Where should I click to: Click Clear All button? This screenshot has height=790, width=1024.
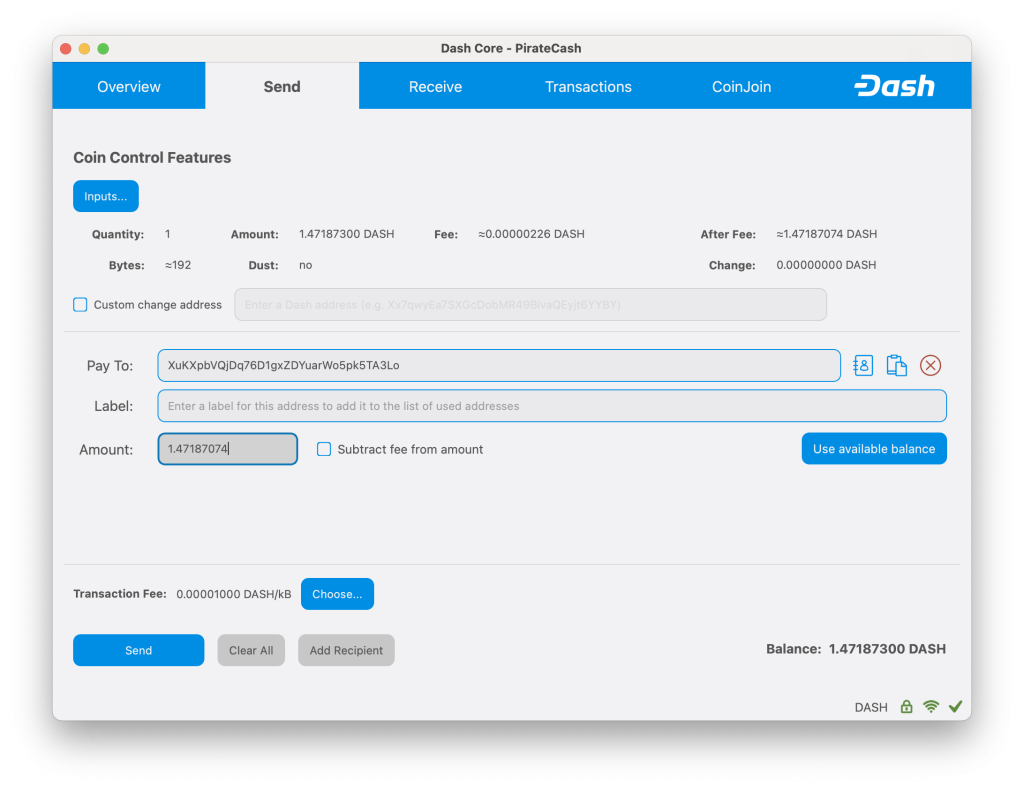[251, 650]
